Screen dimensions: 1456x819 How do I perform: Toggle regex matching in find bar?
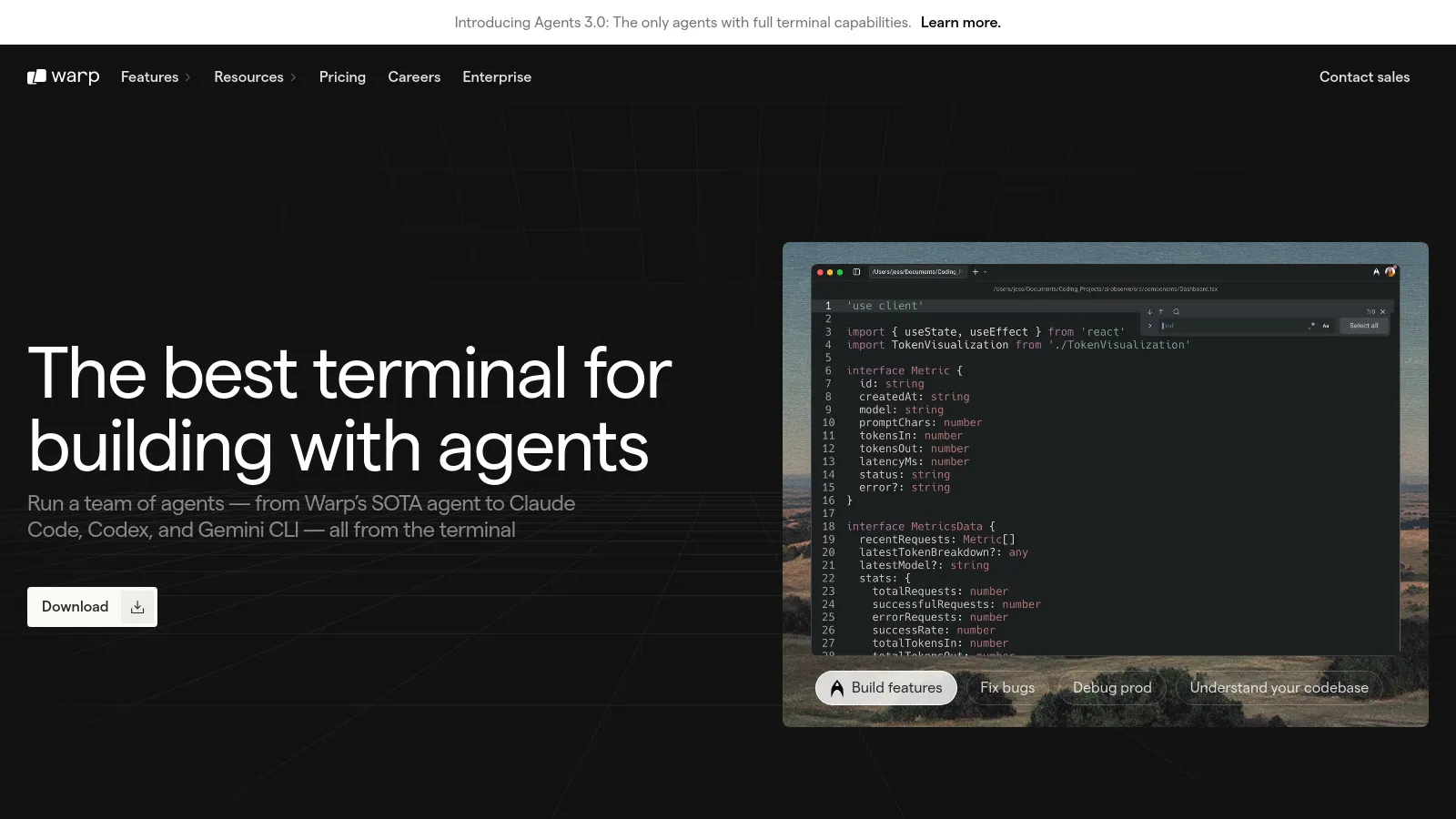(x=1311, y=326)
